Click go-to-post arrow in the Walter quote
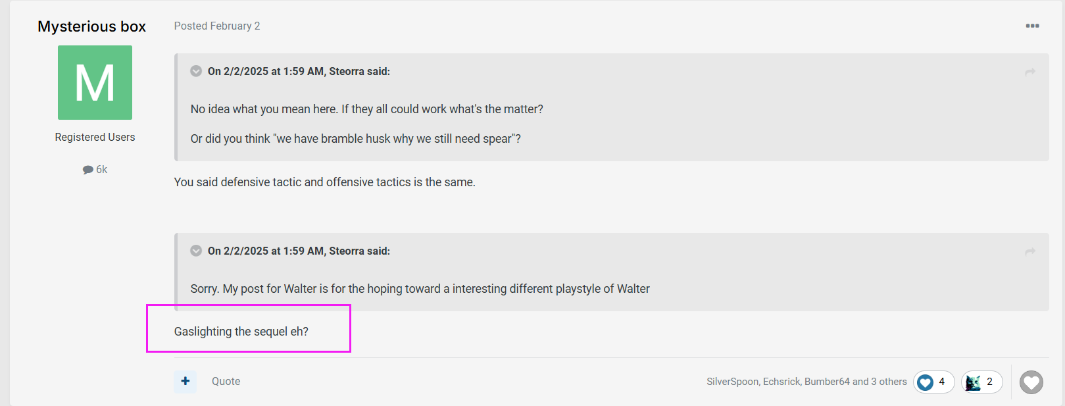Screen dimensions: 1065x406 (x=1030, y=252)
